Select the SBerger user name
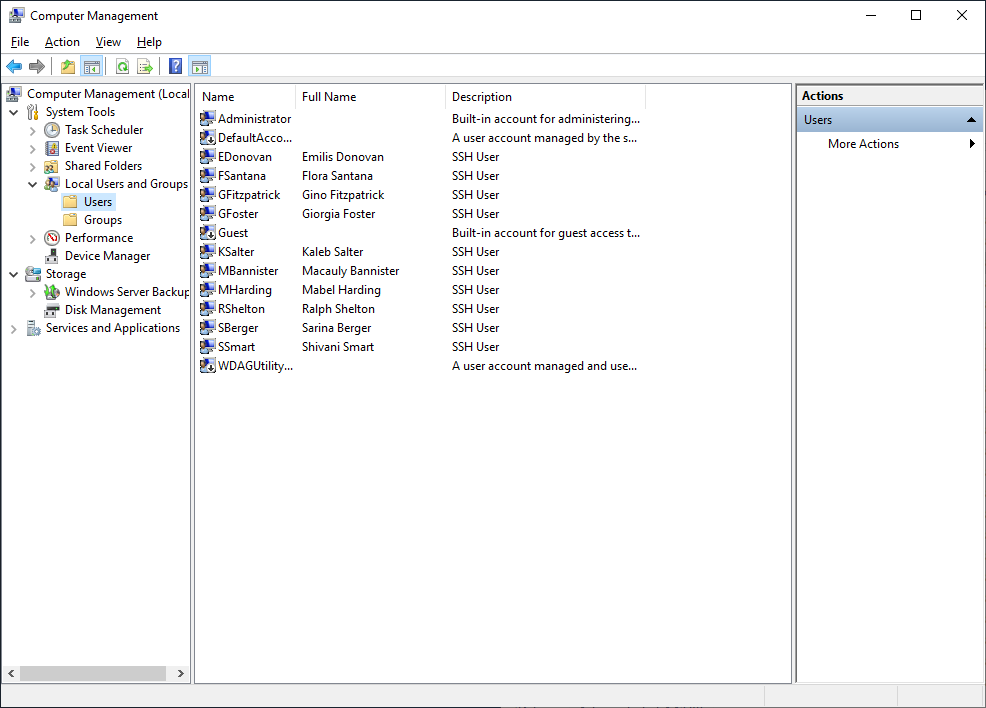This screenshot has width=986, height=708. coord(238,328)
